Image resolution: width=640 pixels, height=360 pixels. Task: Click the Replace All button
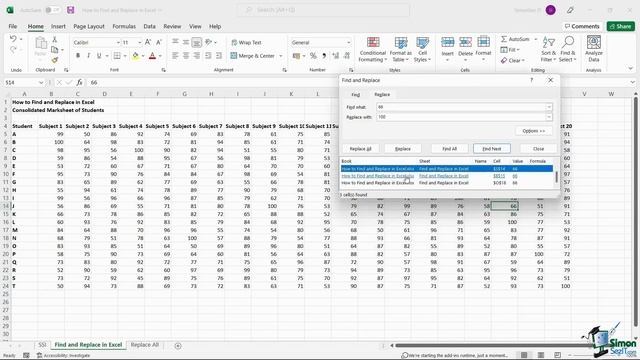[360, 149]
